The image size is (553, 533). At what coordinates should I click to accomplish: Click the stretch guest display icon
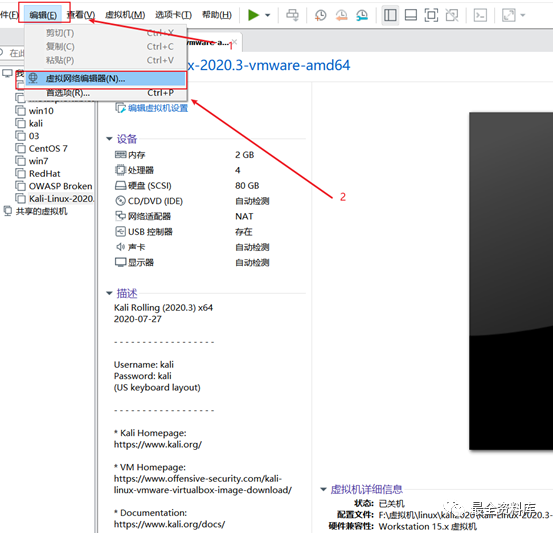pos(509,15)
